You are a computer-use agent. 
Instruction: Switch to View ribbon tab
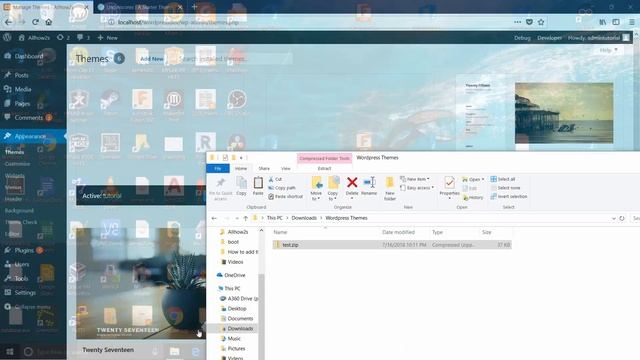pyautogui.click(x=286, y=169)
